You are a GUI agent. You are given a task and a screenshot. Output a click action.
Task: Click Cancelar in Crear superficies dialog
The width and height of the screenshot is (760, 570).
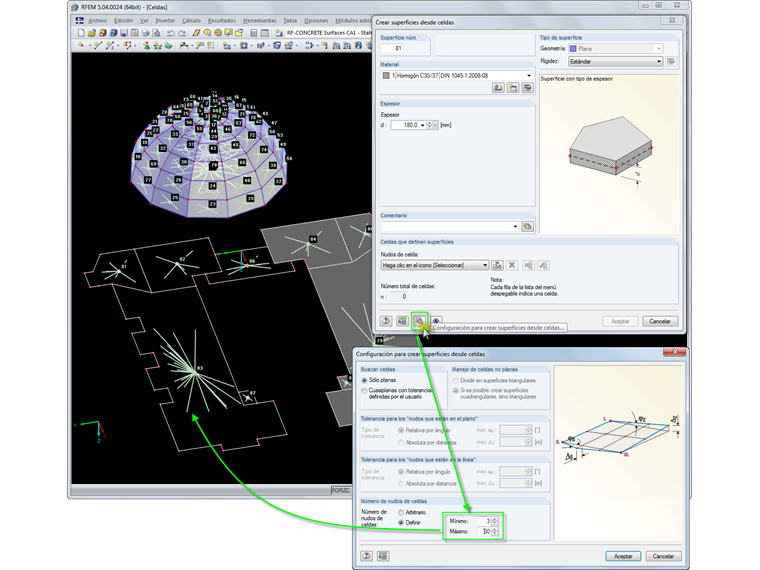[x=660, y=321]
